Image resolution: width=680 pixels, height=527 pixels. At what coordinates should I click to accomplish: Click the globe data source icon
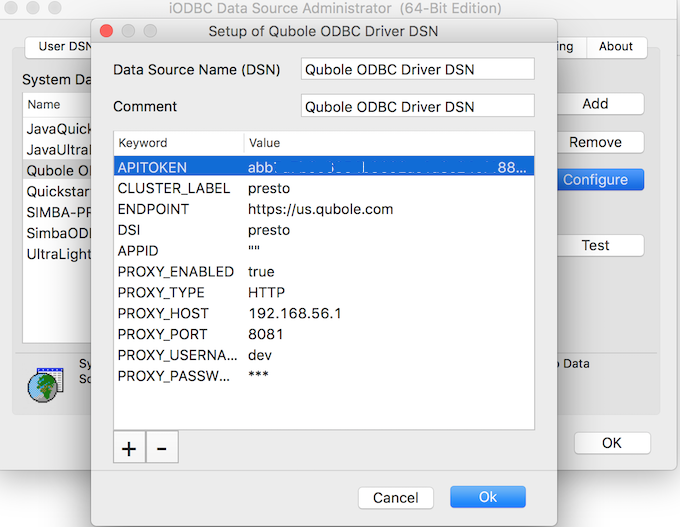point(46,385)
